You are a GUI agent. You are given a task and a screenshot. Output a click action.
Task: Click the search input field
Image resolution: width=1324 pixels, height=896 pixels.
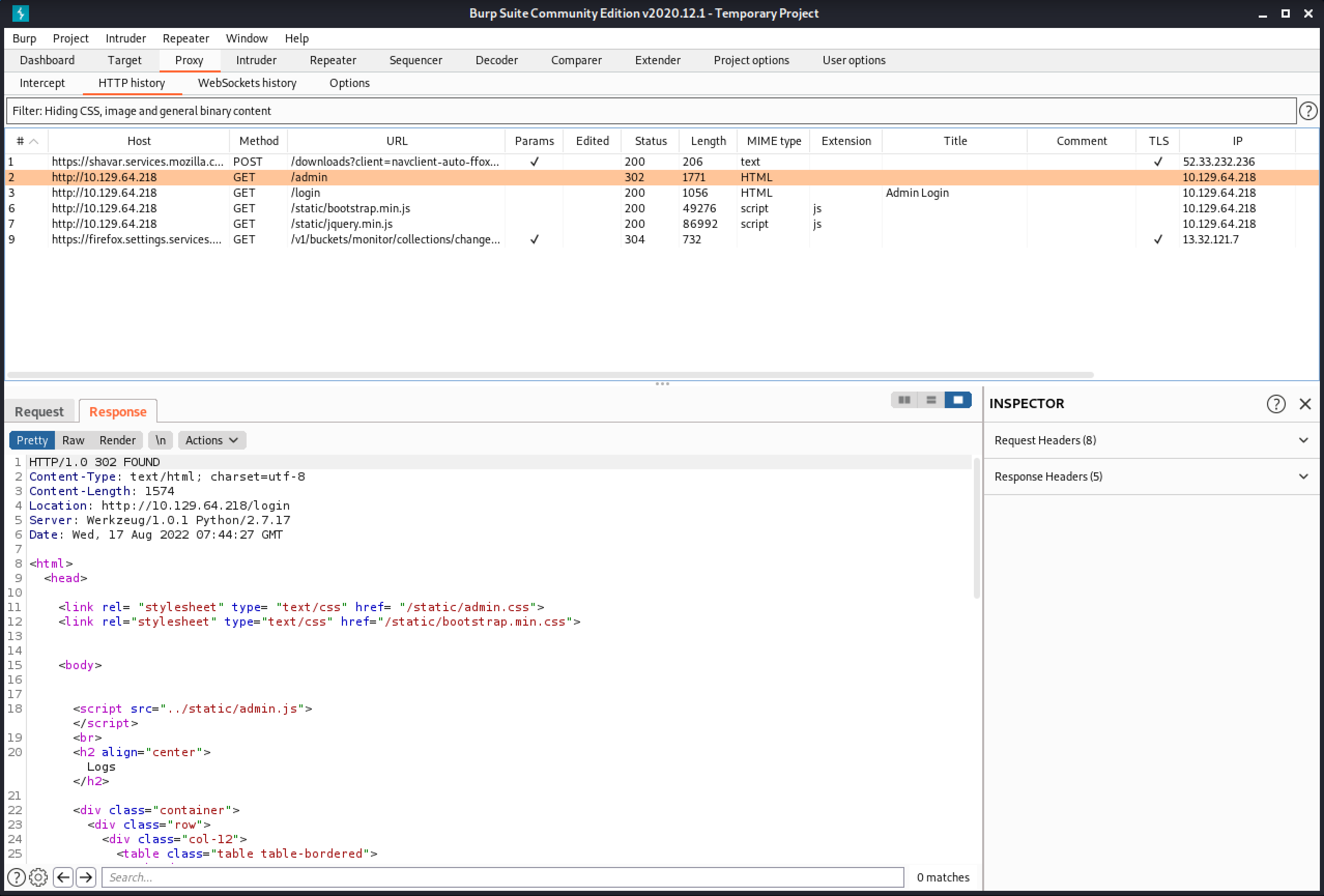pos(502,877)
